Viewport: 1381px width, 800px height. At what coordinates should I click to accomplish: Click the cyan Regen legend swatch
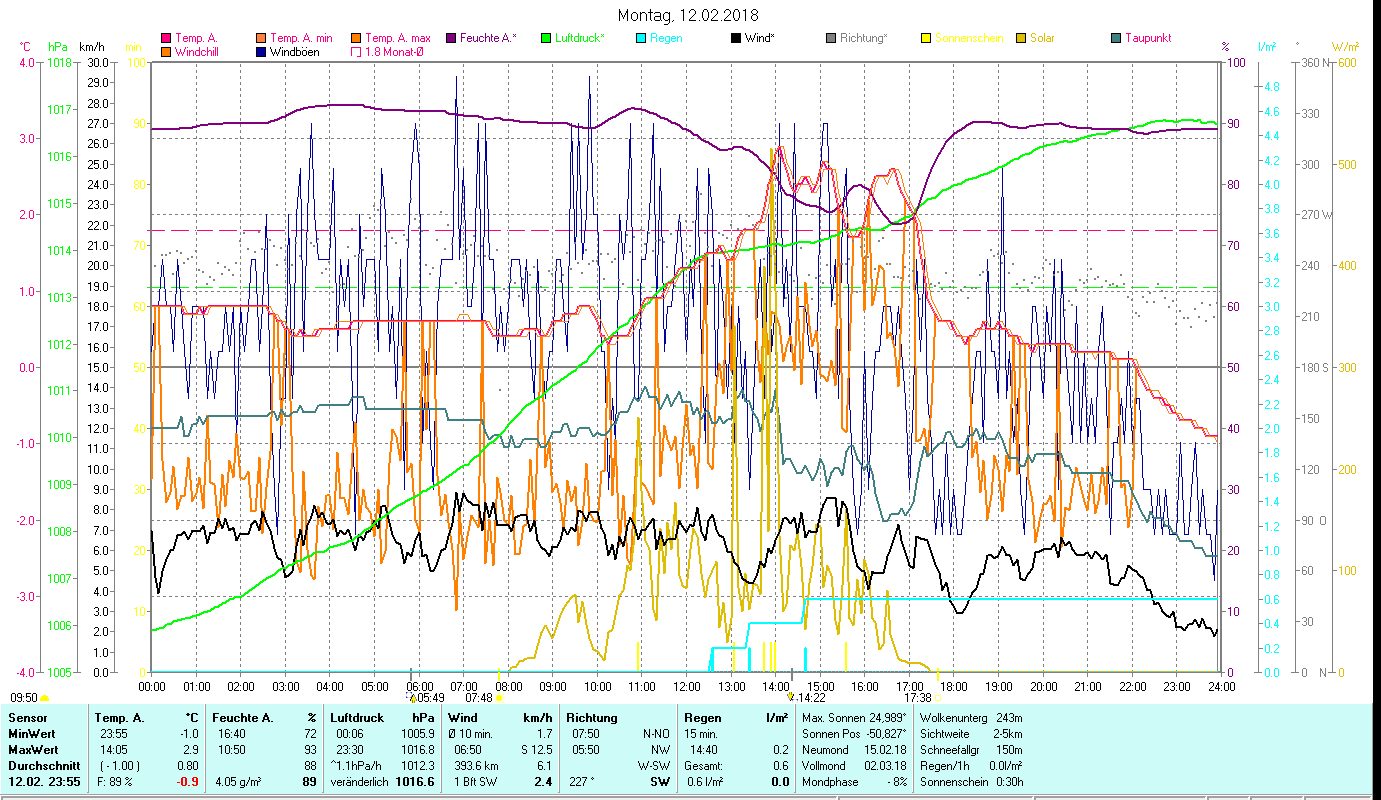640,39
